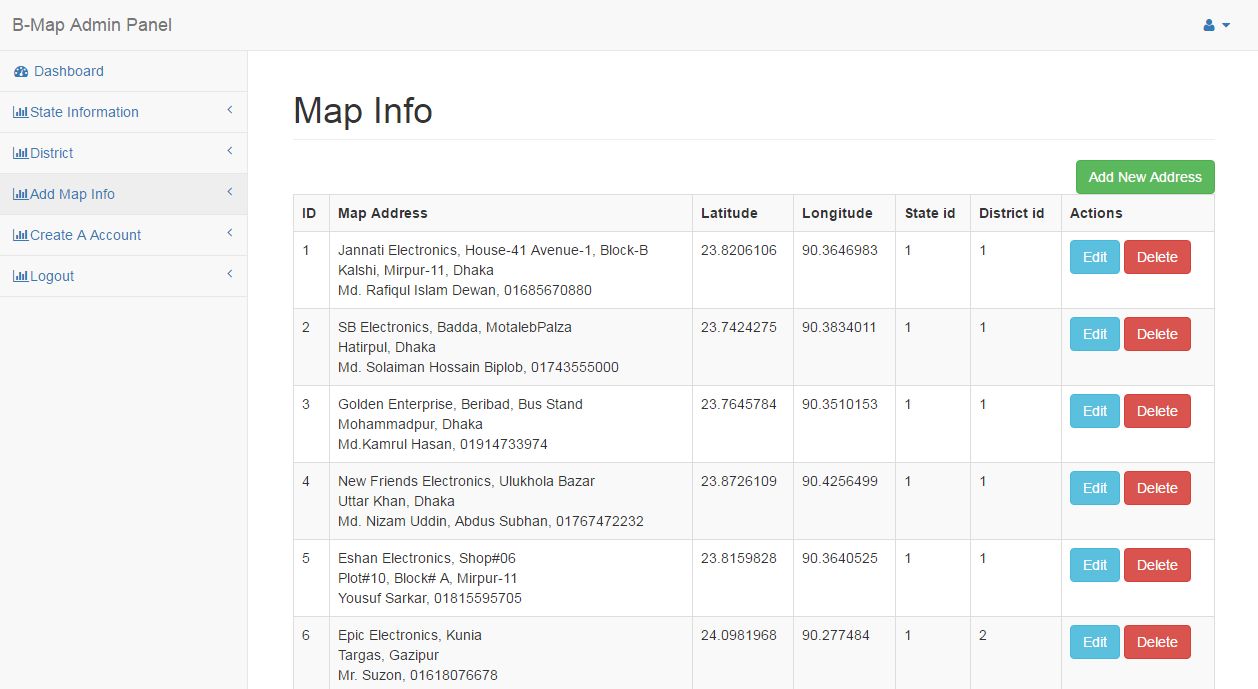The height and width of the screenshot is (689, 1258).
Task: Click the bar chart icon beside Create A Account
Action: coord(20,235)
